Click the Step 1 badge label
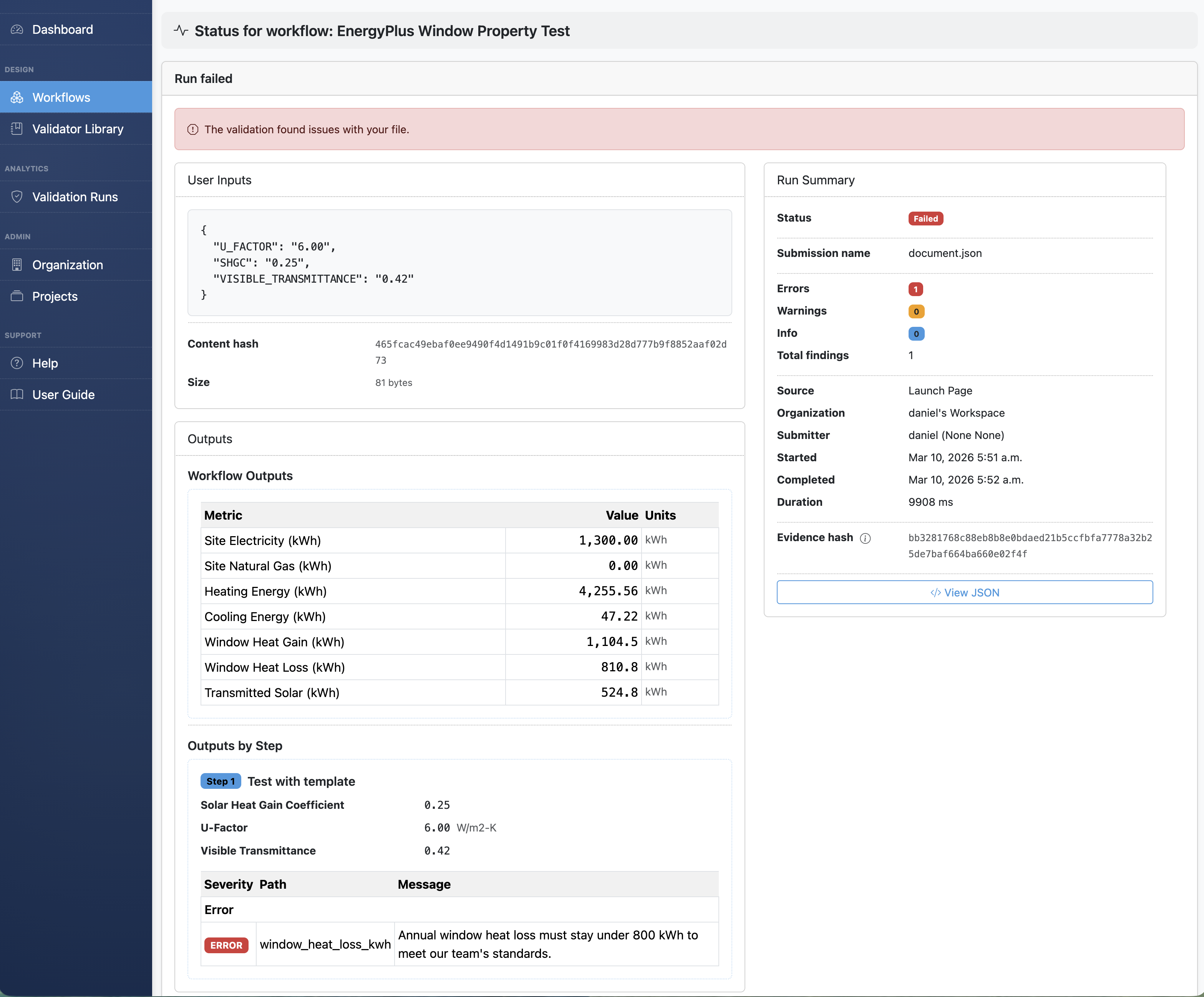This screenshot has height=997, width=1204. click(221, 781)
